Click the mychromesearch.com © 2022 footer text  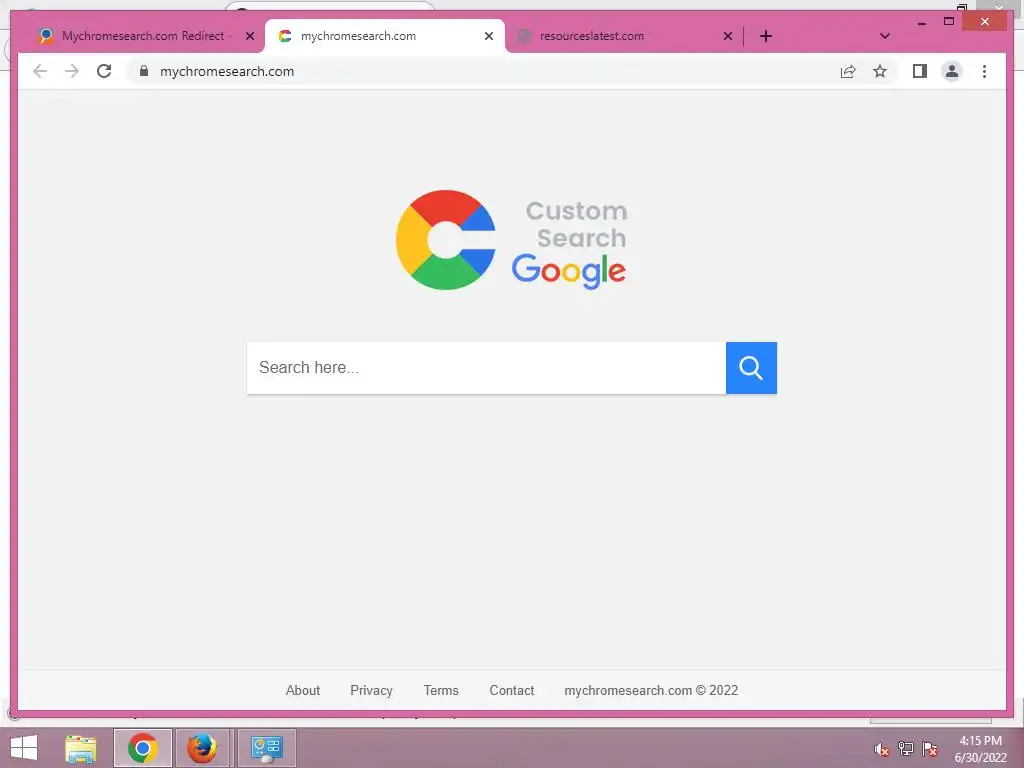[x=651, y=690]
